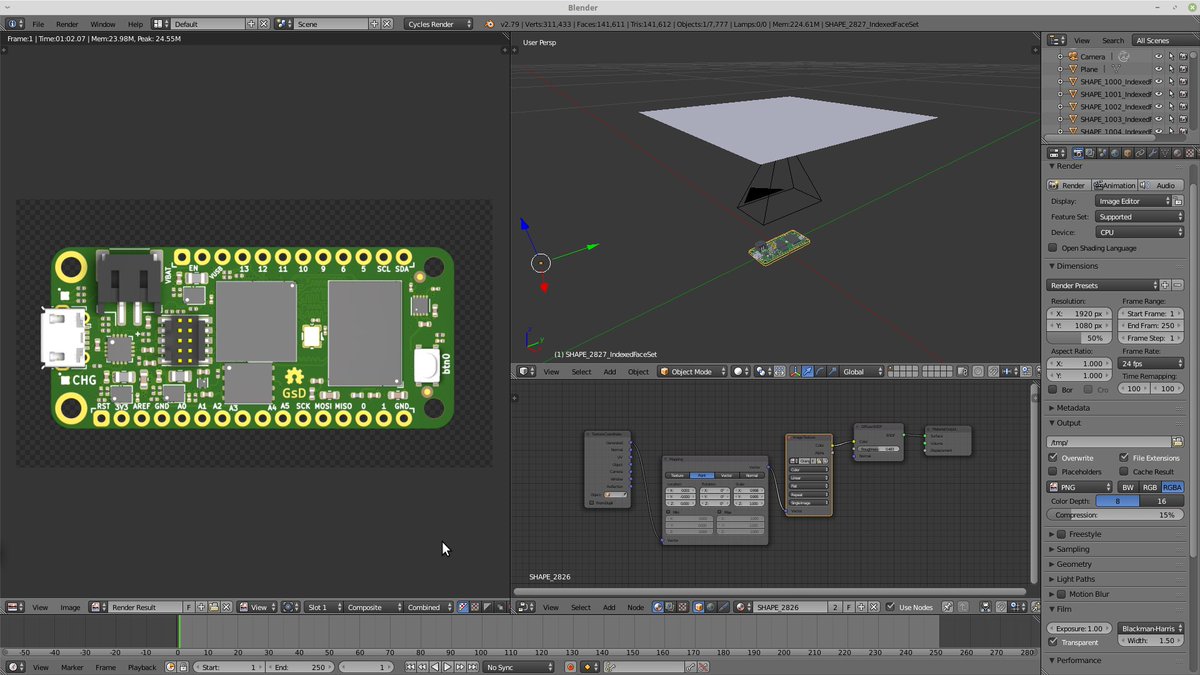Click the outliner editor-type icon
This screenshot has width=1200, height=675.
[1057, 40]
